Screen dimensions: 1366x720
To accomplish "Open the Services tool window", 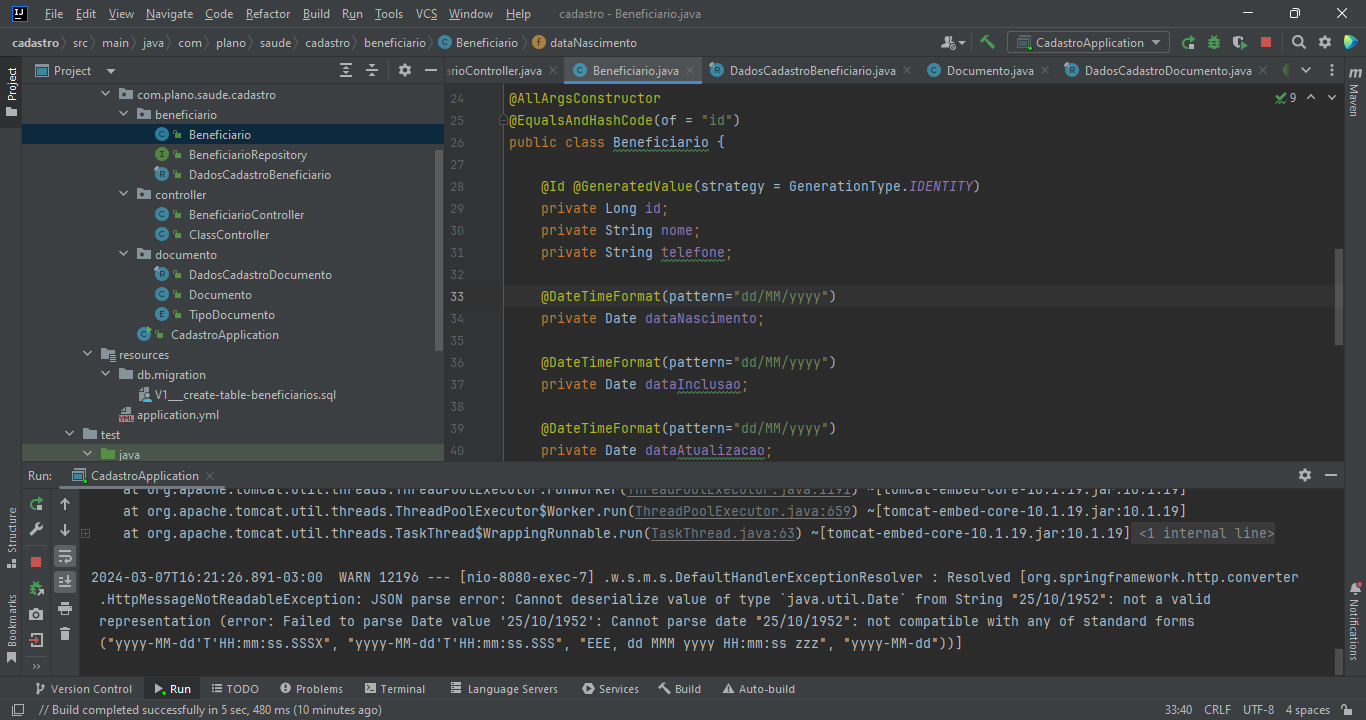I will tap(610, 689).
